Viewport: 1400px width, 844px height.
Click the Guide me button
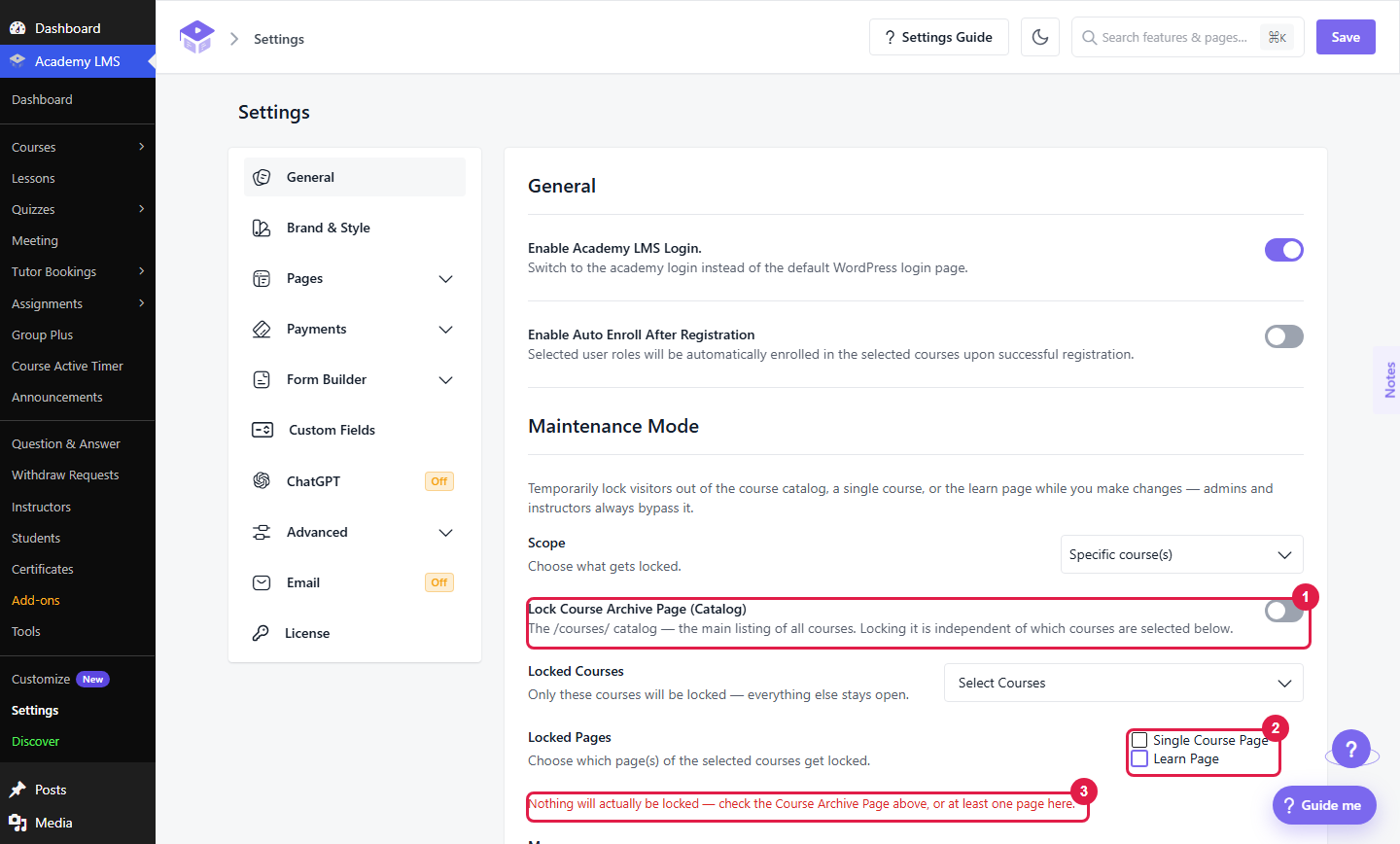[1324, 805]
